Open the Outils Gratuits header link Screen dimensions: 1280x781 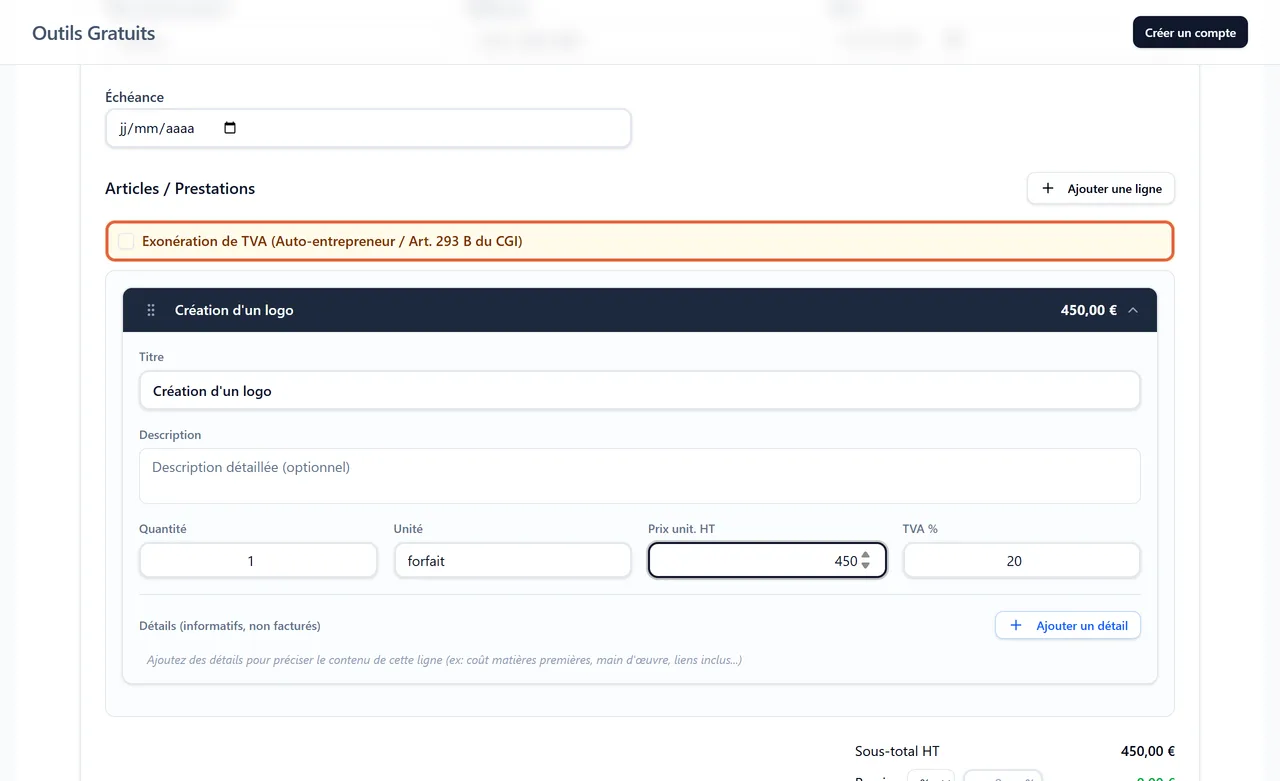pyautogui.click(x=94, y=33)
